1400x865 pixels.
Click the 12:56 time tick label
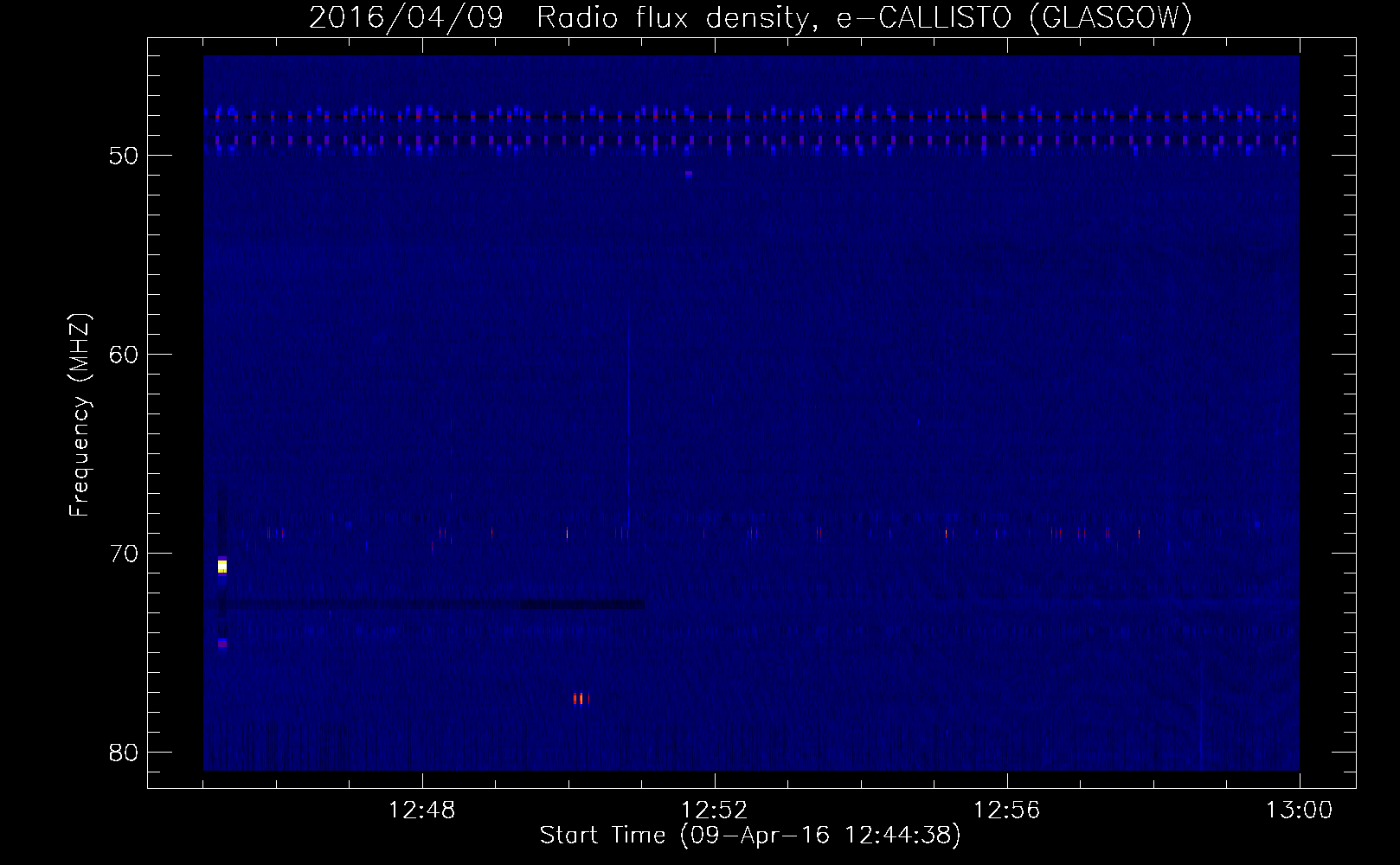pyautogui.click(x=1007, y=811)
